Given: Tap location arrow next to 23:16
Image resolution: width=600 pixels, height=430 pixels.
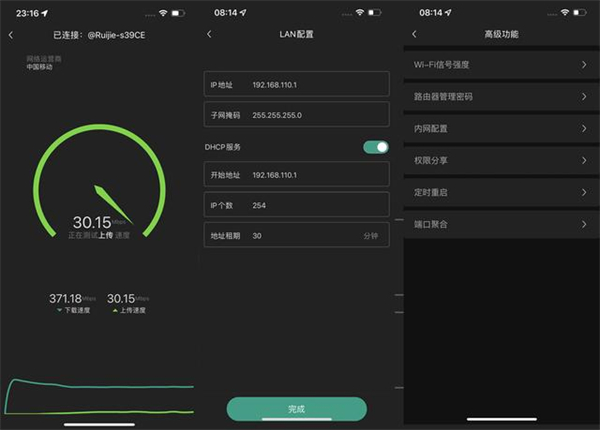Looking at the screenshot, I should (x=45, y=12).
